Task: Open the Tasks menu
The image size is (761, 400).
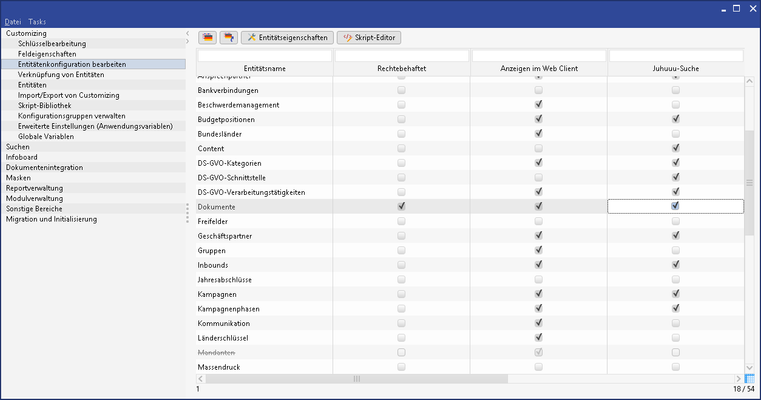Action: pyautogui.click(x=36, y=21)
